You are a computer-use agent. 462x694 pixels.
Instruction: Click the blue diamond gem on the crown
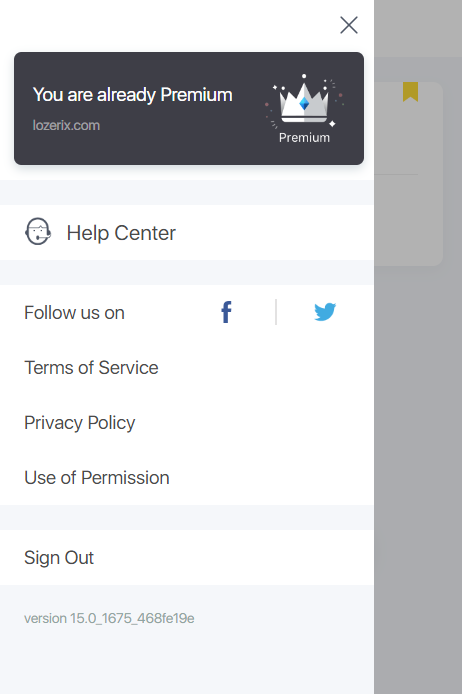(304, 104)
